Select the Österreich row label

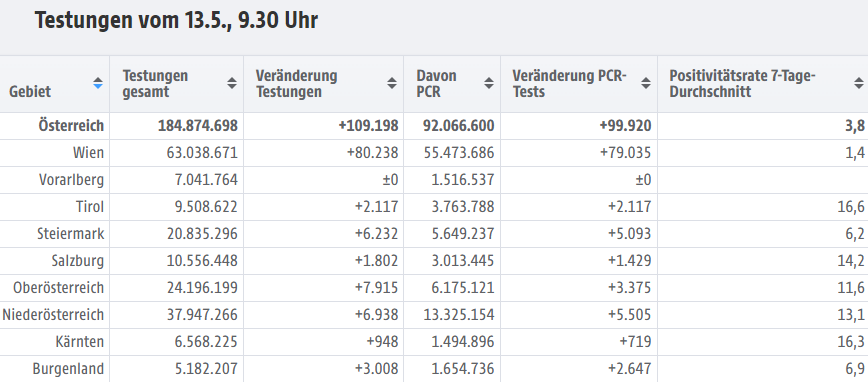[71, 126]
